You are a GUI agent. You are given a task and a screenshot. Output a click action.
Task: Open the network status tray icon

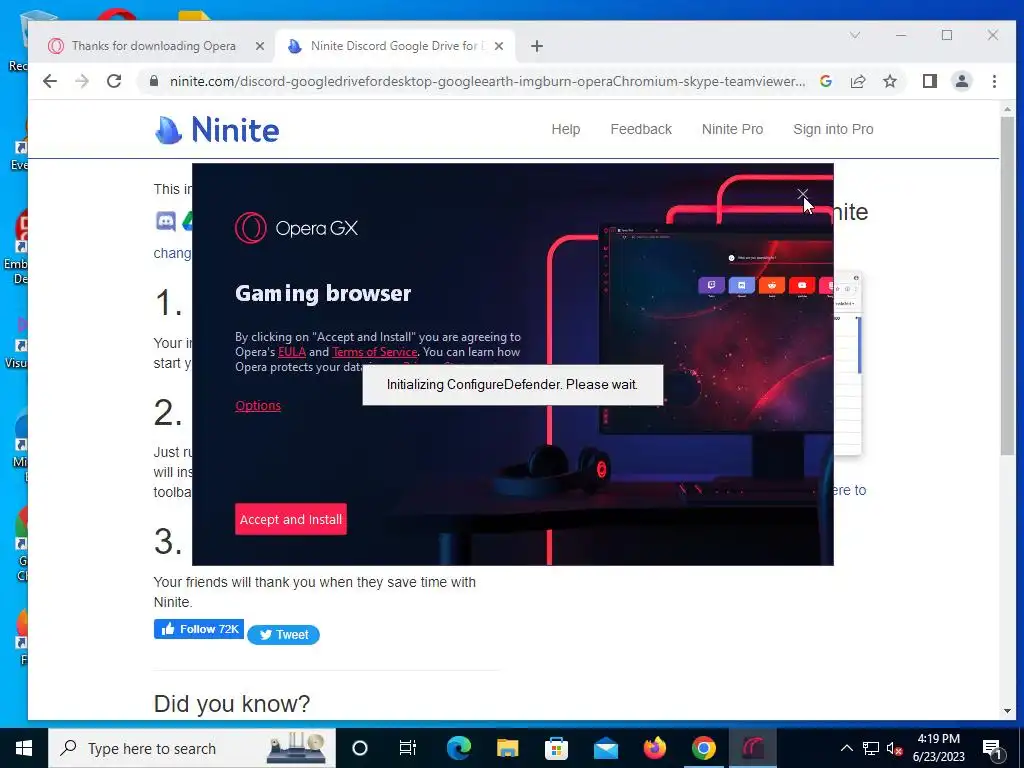[x=871, y=748]
